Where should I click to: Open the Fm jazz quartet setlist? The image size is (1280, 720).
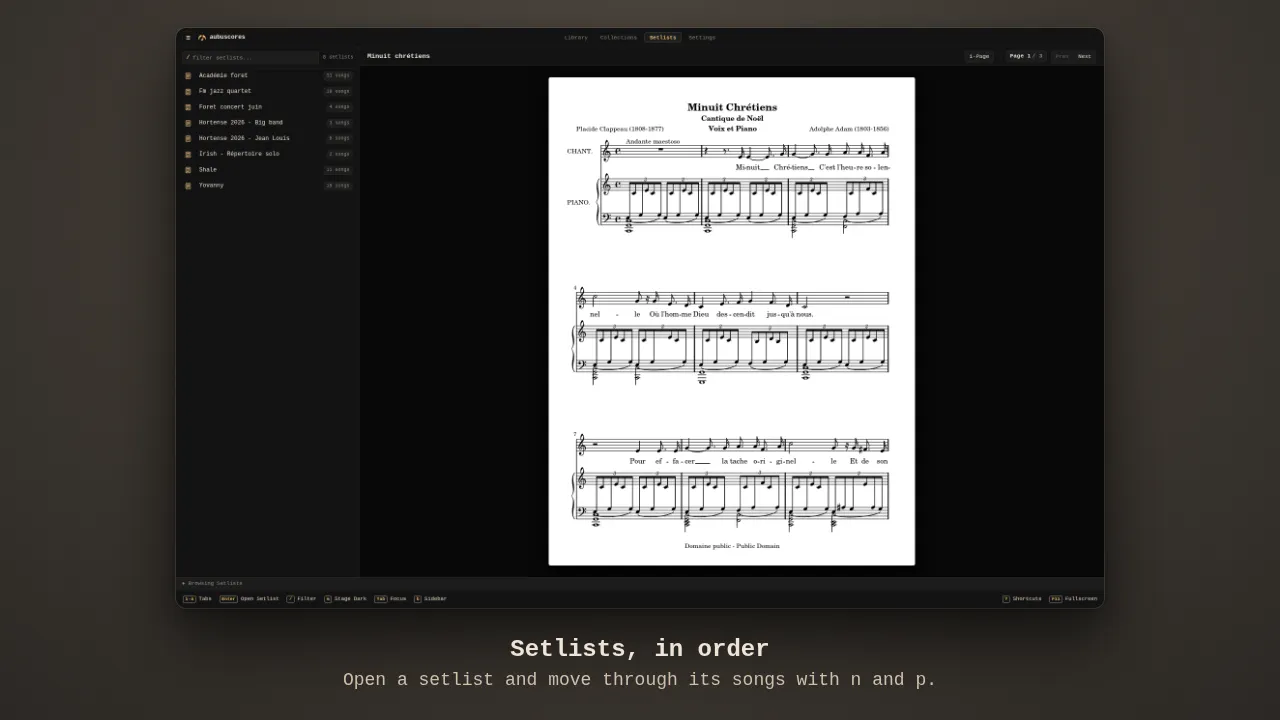pyautogui.click(x=268, y=91)
